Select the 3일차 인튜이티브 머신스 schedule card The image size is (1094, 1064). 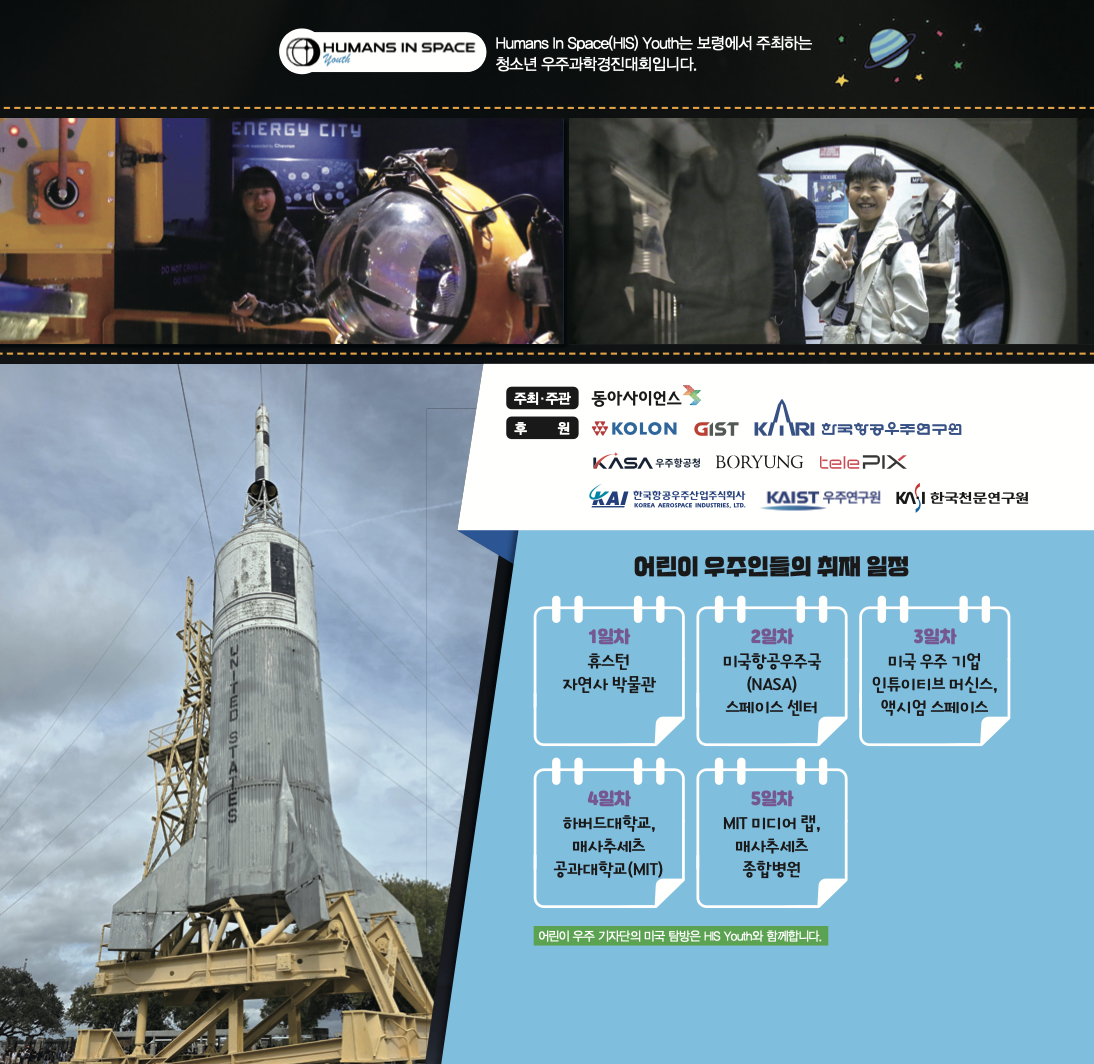934,673
